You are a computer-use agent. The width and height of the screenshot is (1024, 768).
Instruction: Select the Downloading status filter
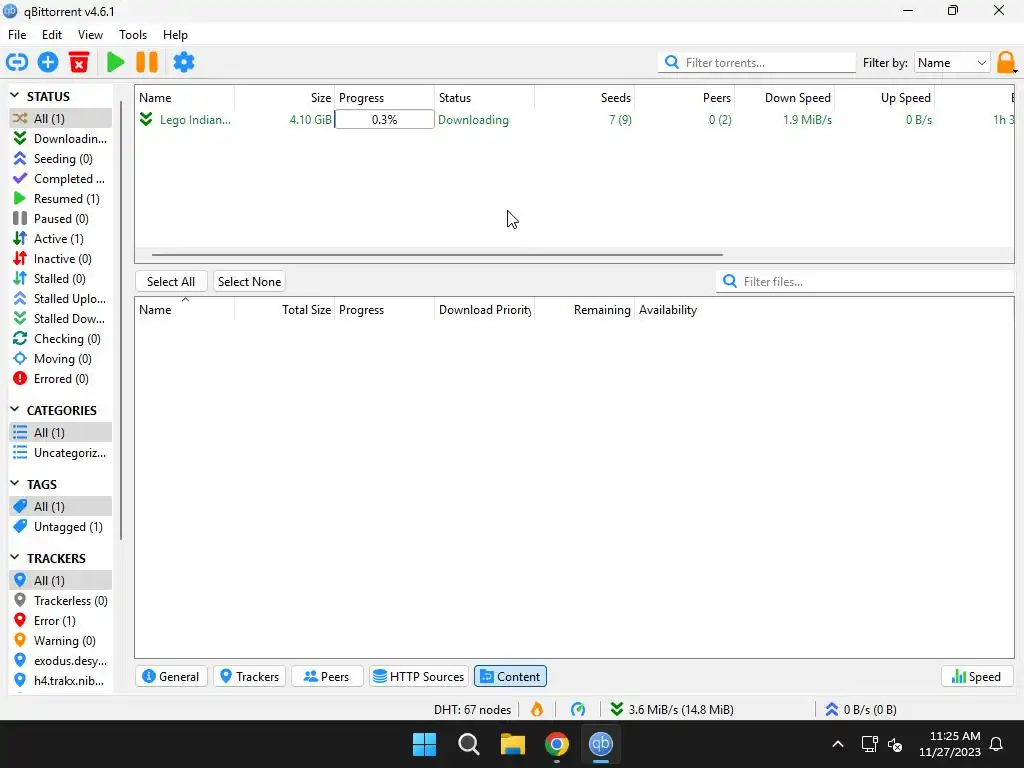[61, 138]
